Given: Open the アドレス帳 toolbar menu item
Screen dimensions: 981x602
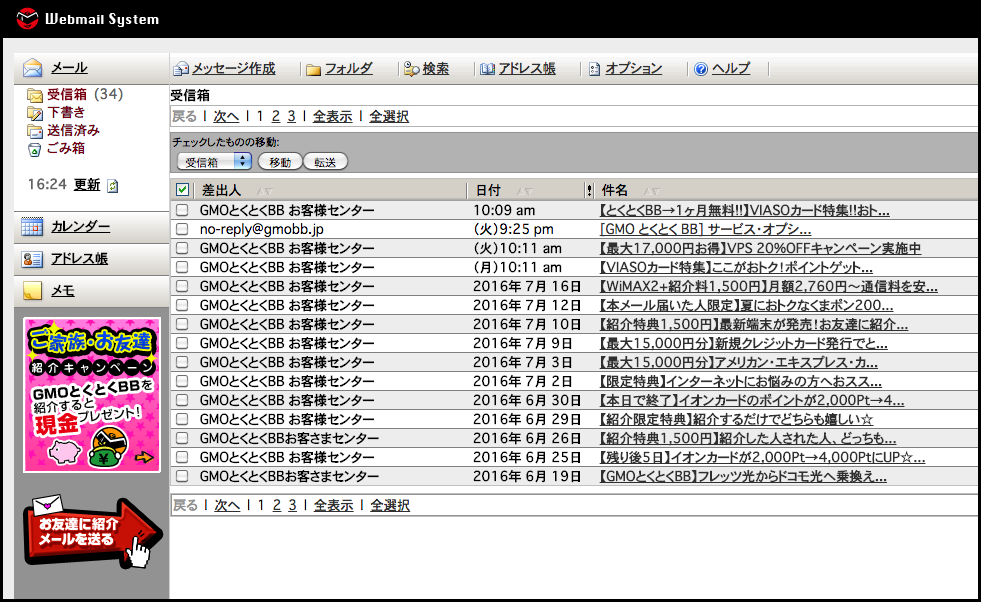Looking at the screenshot, I should (527, 69).
